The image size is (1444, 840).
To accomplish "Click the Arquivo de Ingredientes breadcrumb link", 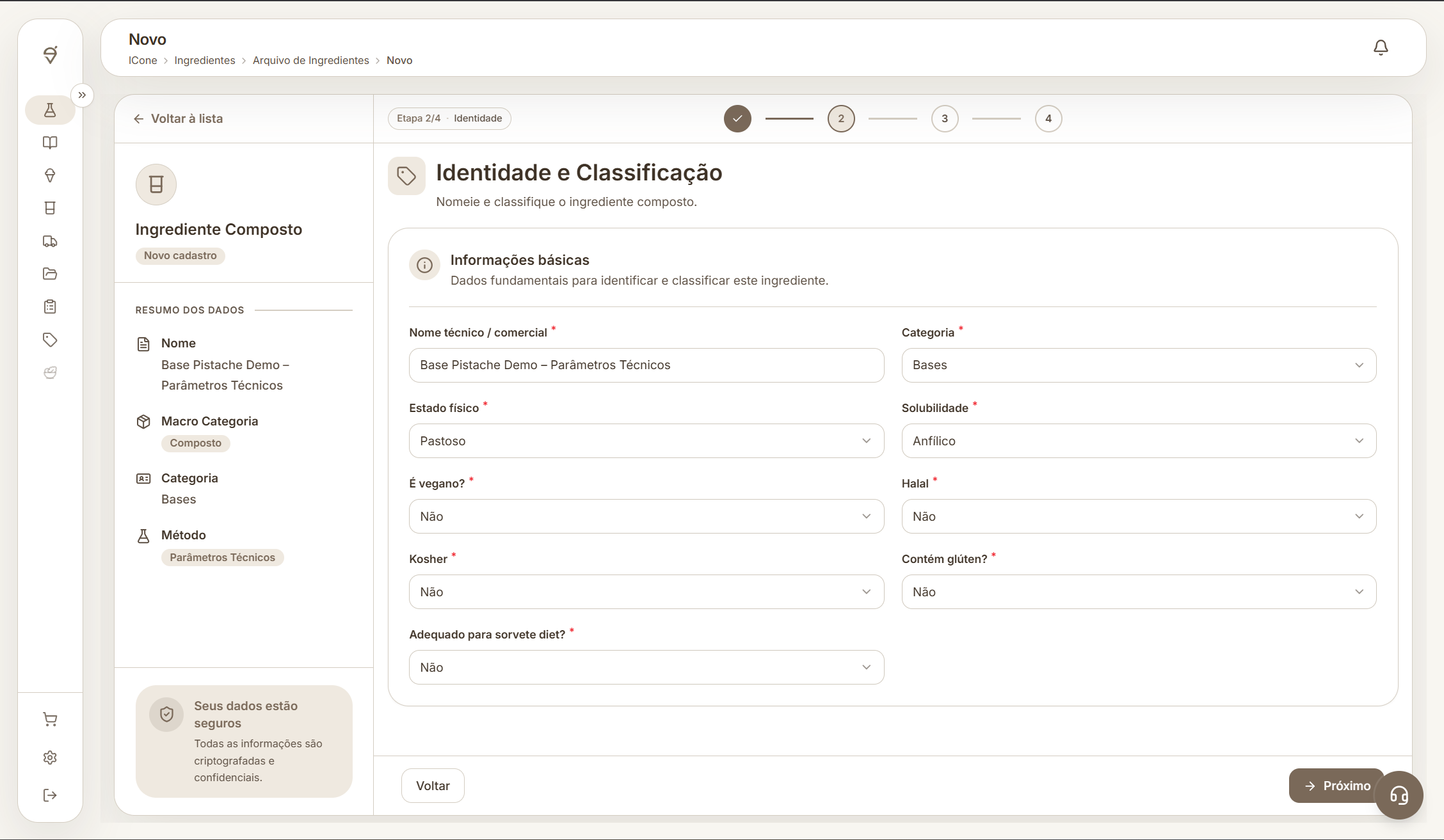I will click(x=311, y=60).
